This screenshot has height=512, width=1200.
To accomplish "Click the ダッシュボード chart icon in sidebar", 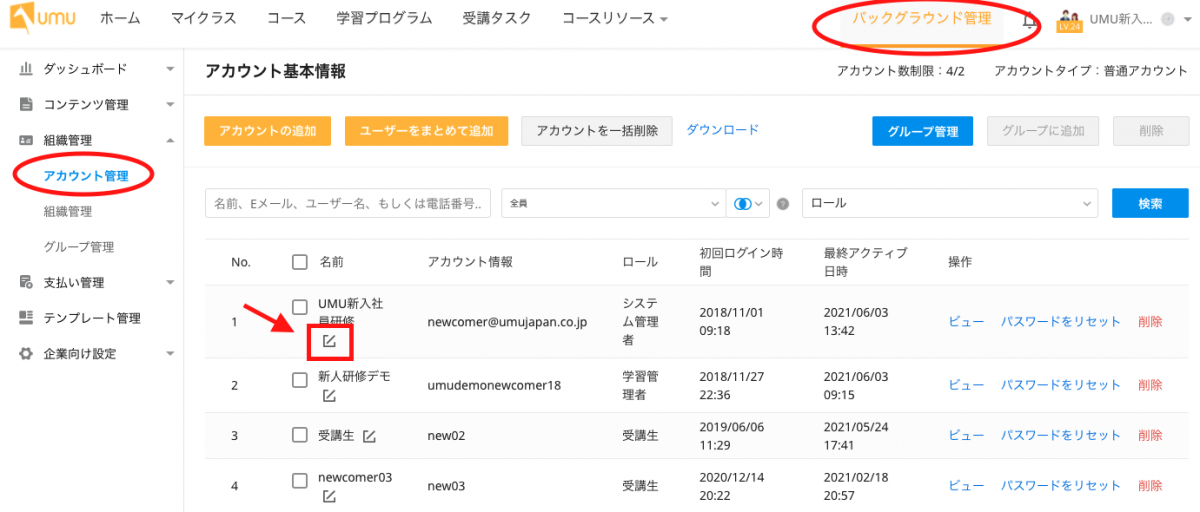I will click(27, 69).
